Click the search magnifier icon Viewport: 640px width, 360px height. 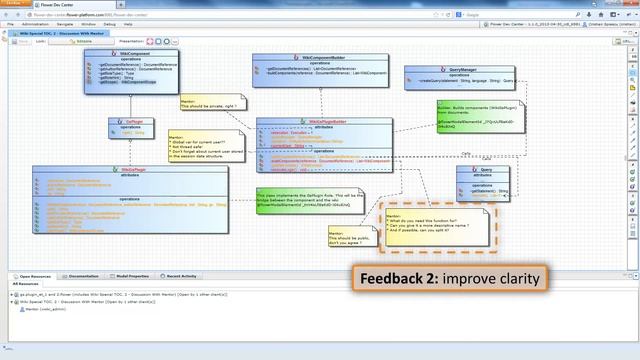(x=578, y=15)
